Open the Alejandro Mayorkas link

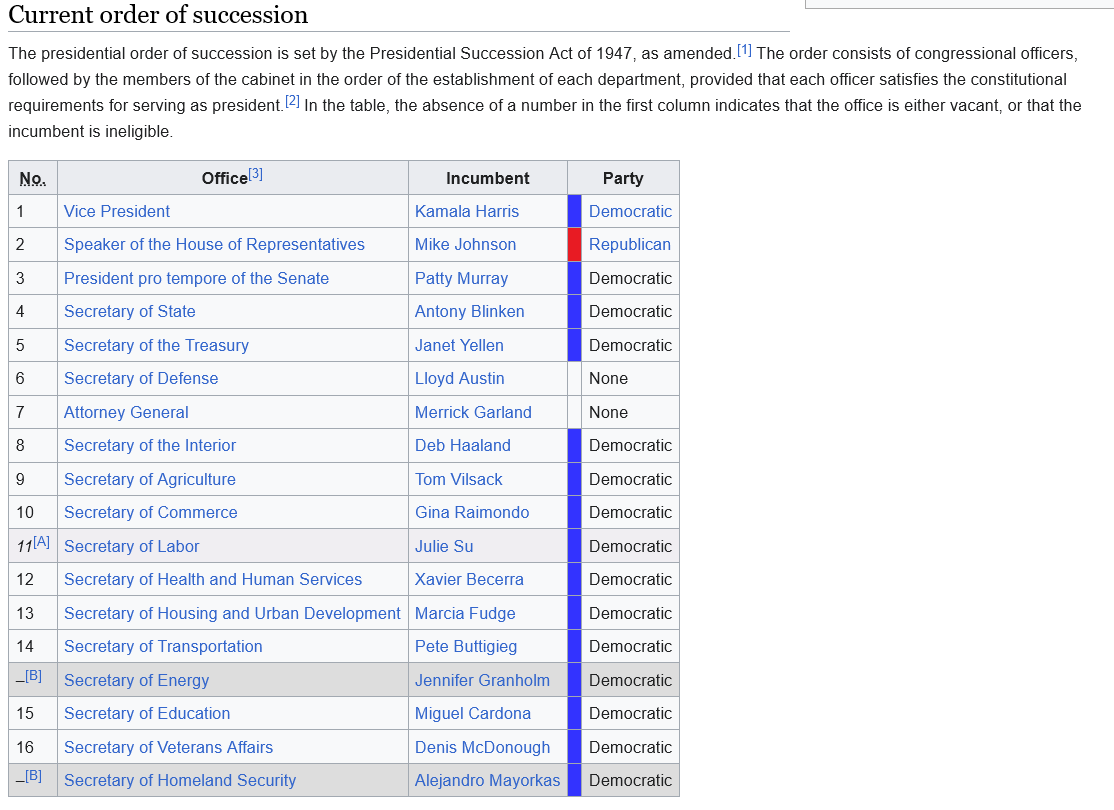click(487, 780)
